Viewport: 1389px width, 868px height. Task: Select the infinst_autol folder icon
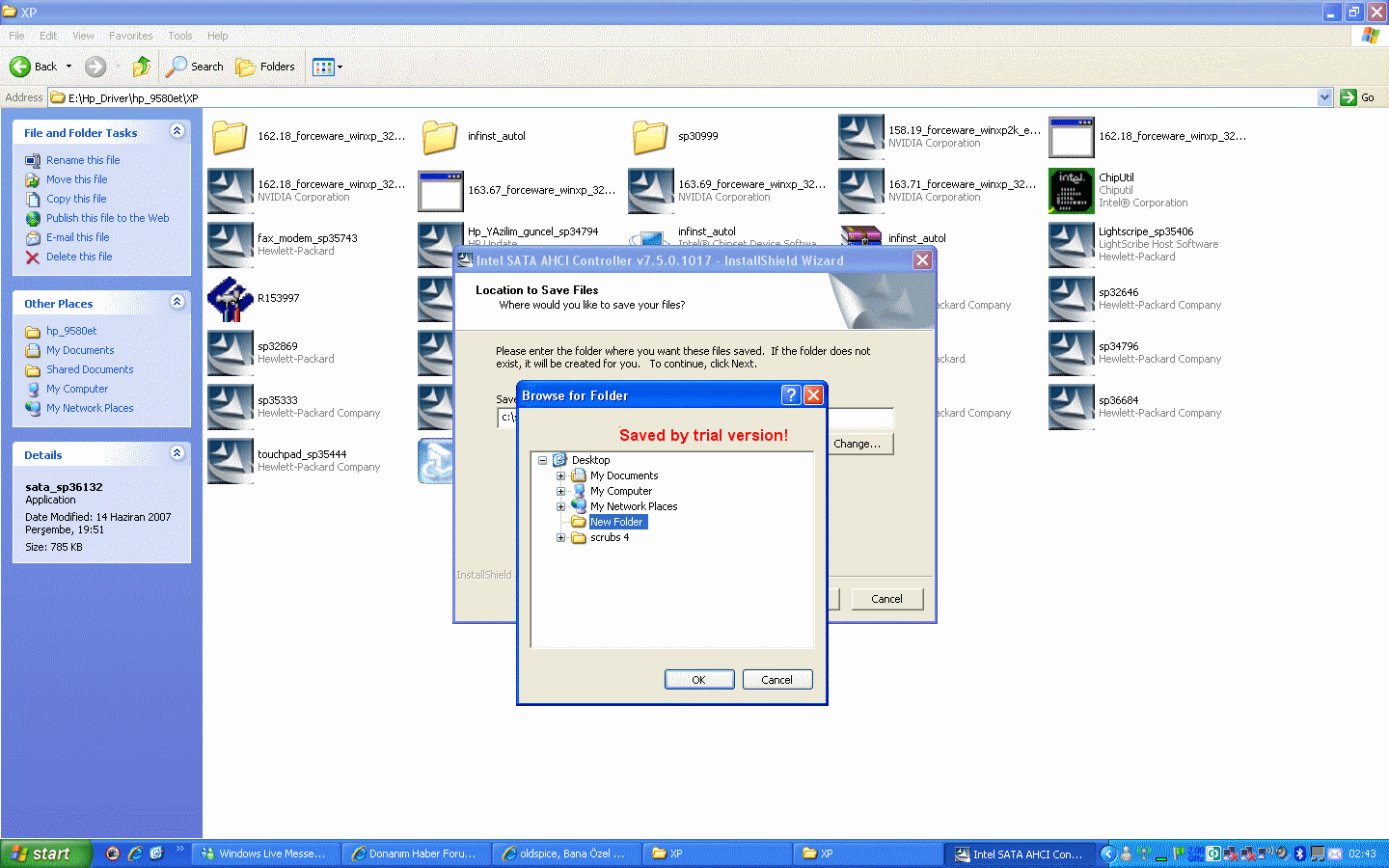[440, 137]
